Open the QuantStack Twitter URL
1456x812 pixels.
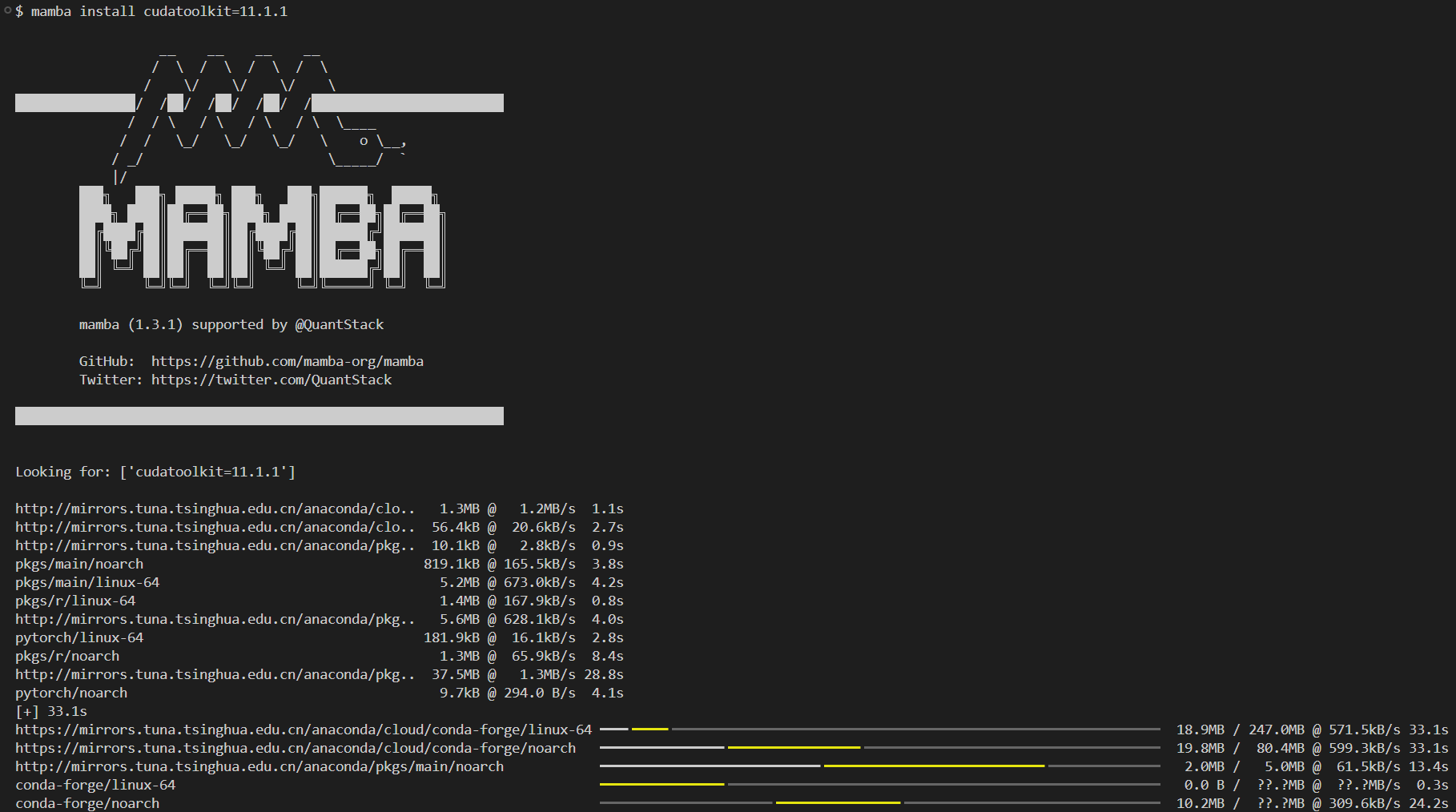click(271, 380)
